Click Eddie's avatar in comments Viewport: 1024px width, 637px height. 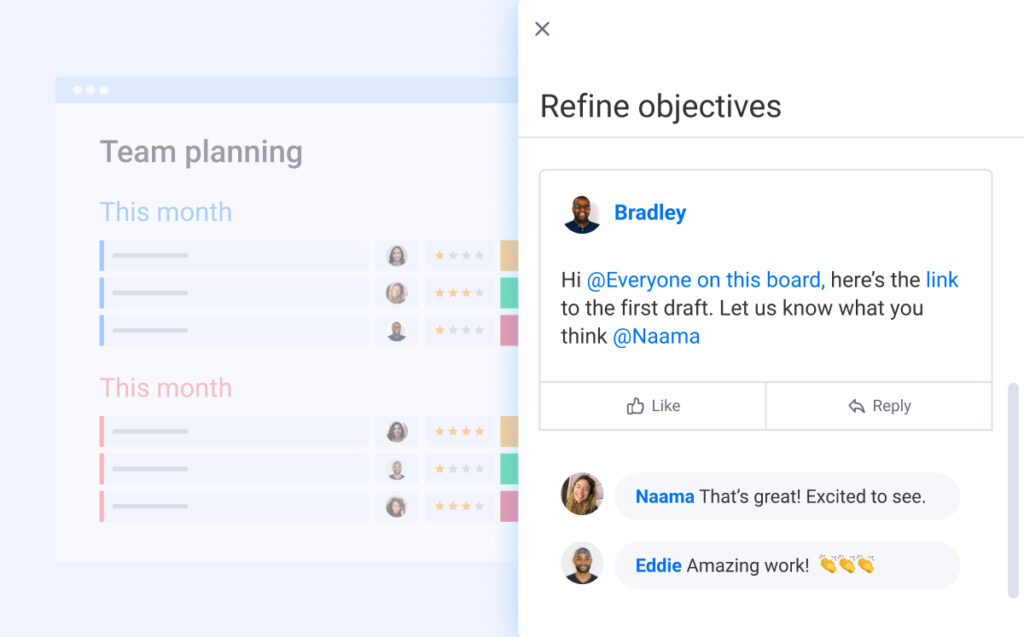(582, 564)
